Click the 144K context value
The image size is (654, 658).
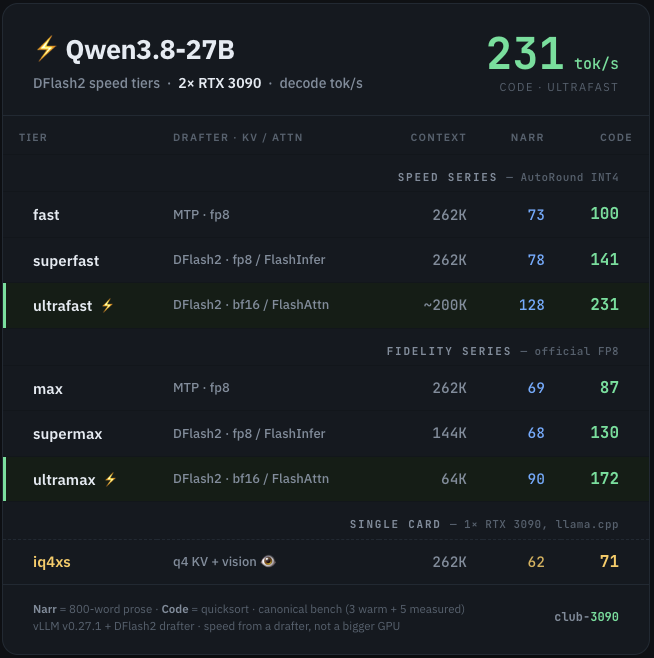(449, 433)
